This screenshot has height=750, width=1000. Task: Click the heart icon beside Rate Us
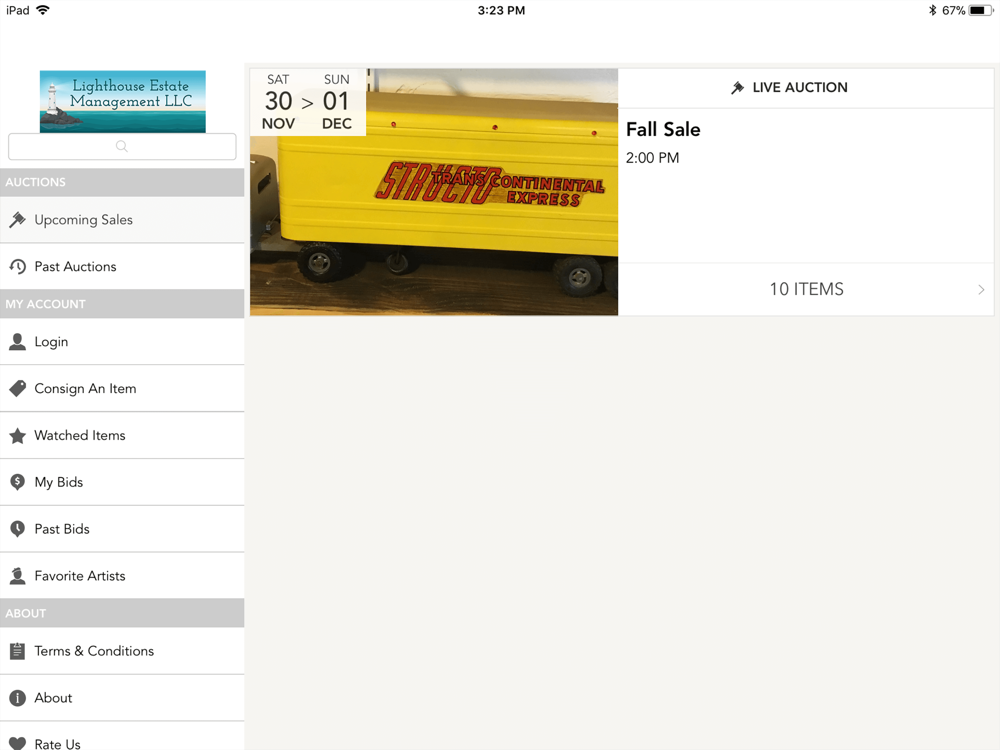coord(18,744)
